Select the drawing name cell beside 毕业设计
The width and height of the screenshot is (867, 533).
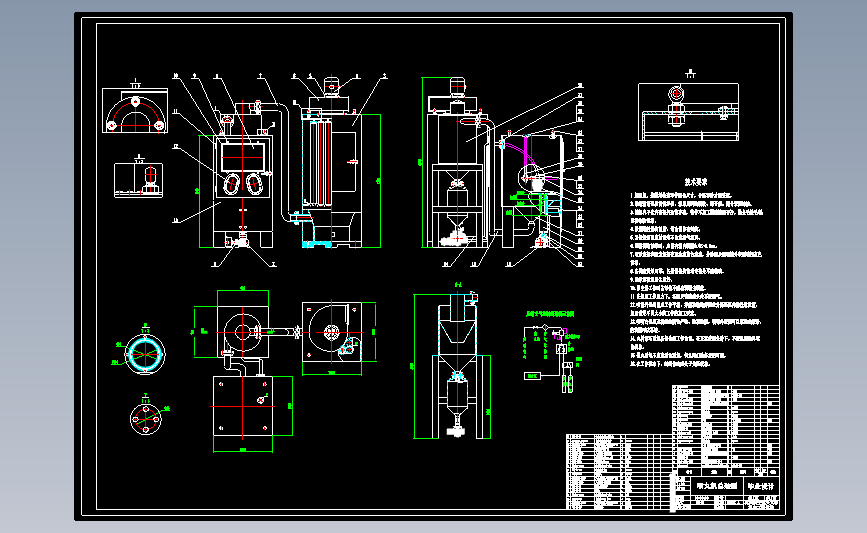[717, 486]
